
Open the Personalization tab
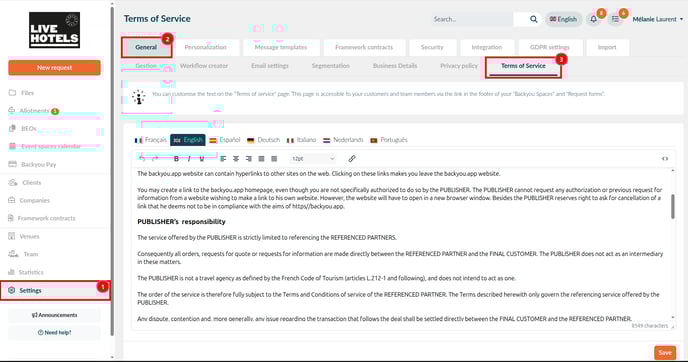click(x=205, y=47)
